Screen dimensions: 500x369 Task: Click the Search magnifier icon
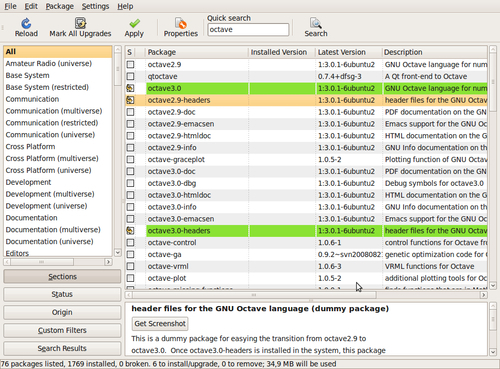[315, 23]
